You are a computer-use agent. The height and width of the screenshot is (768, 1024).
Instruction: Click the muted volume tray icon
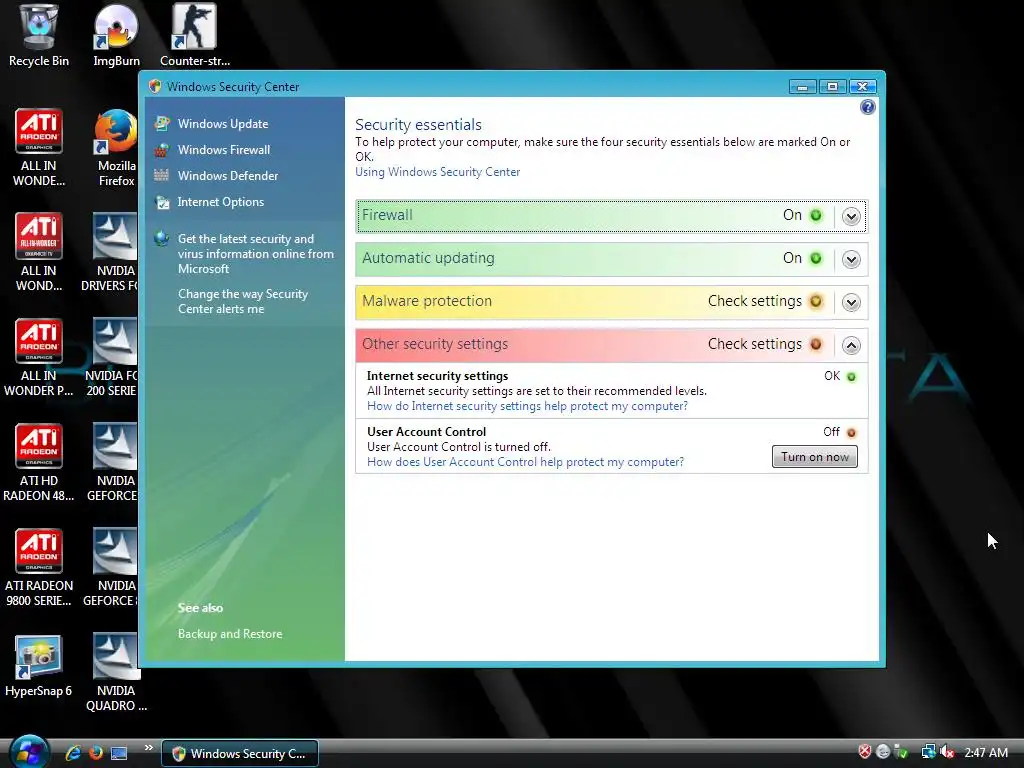point(947,752)
